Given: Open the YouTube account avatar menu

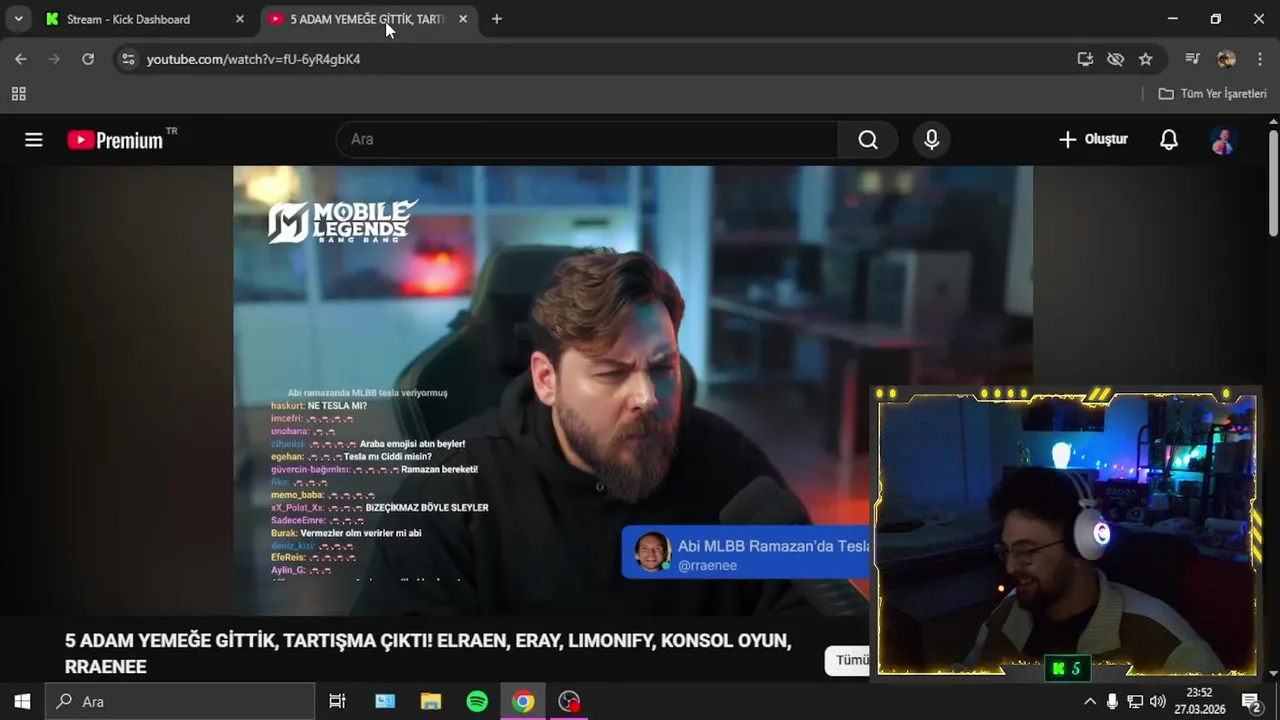Looking at the screenshot, I should (1223, 140).
